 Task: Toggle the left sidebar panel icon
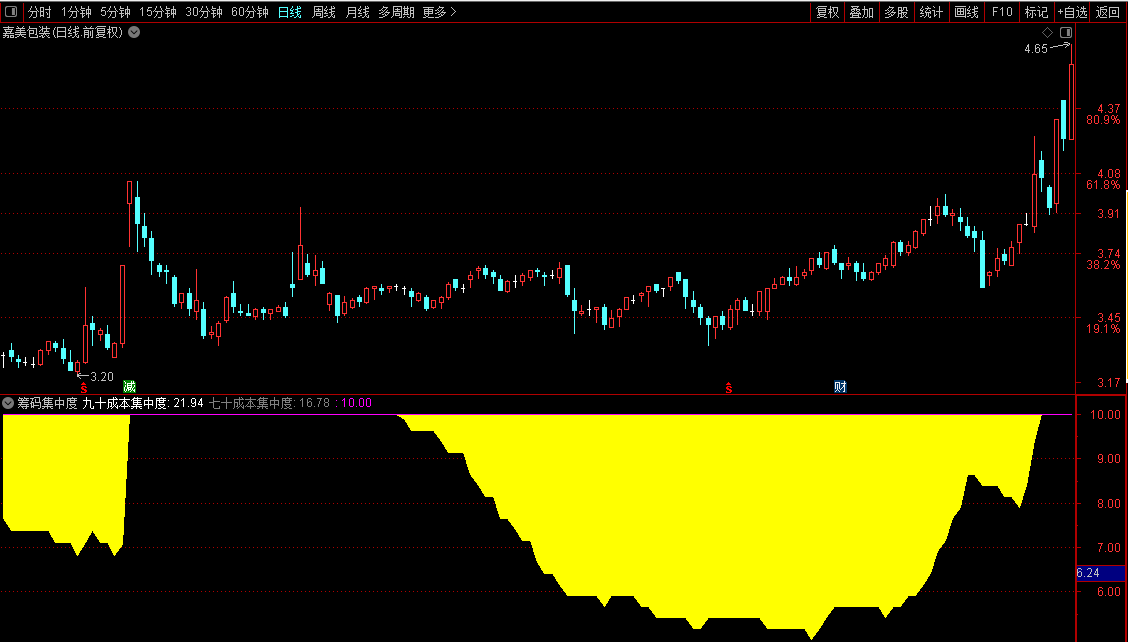click(11, 12)
